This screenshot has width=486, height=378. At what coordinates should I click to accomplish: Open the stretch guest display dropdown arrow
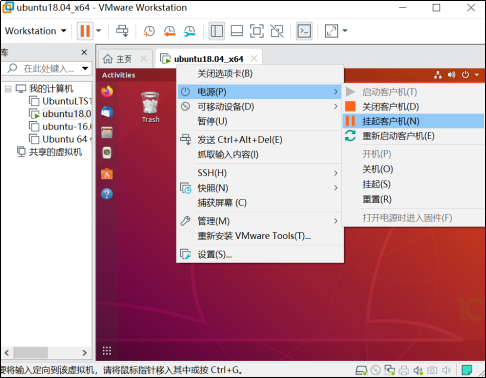(x=345, y=31)
